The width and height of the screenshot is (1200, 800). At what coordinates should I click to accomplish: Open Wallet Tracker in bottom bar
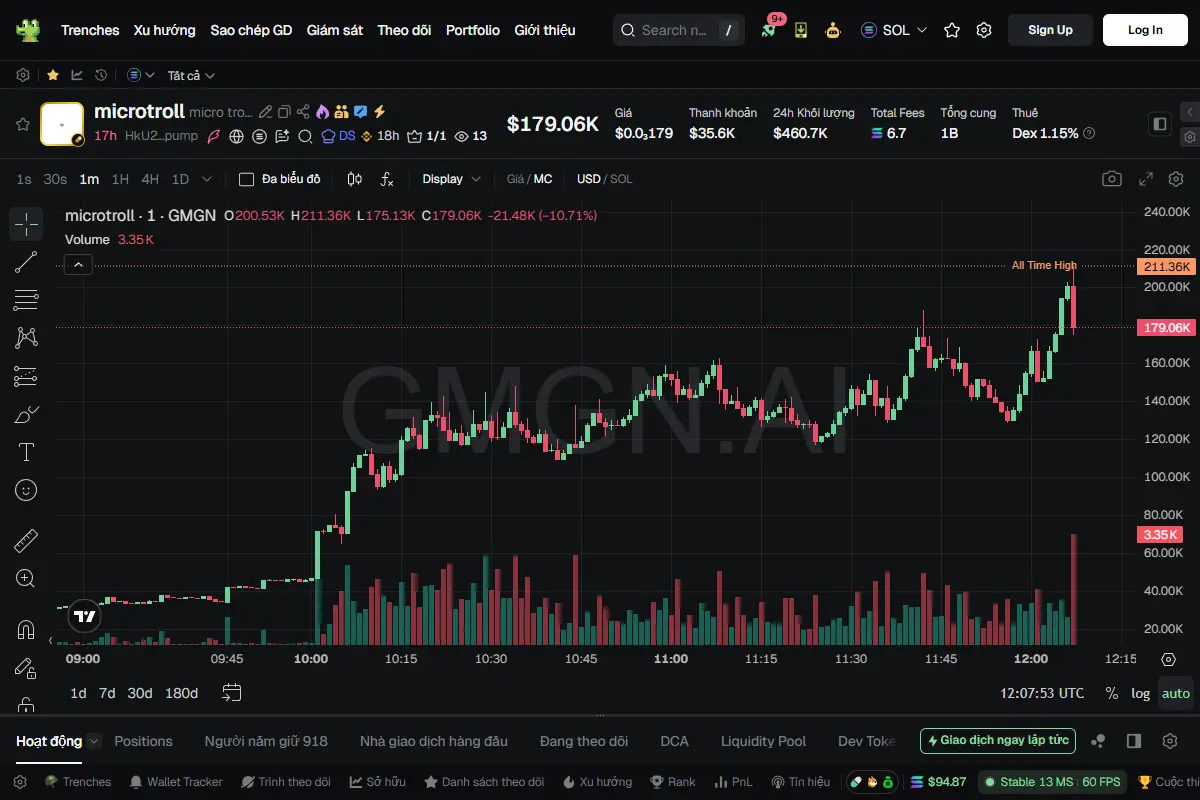click(x=175, y=782)
